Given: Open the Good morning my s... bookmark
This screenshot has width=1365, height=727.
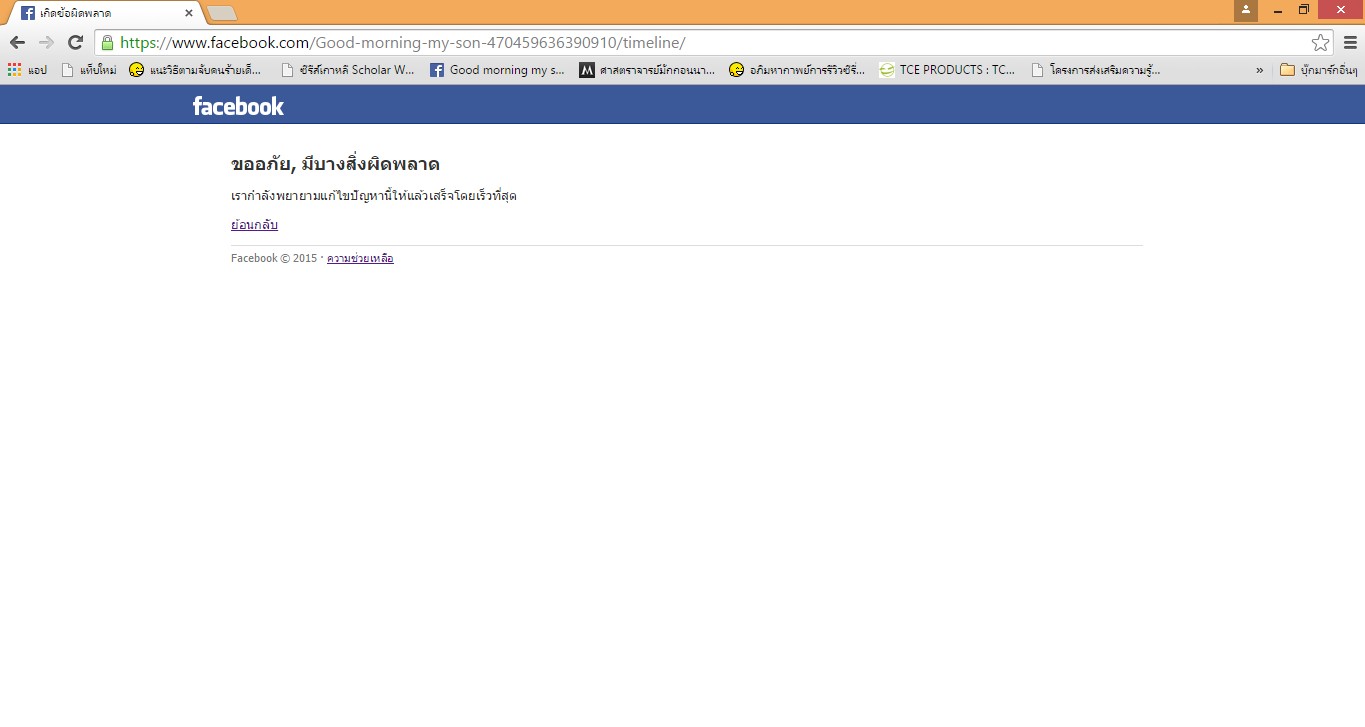Looking at the screenshot, I should [x=497, y=70].
